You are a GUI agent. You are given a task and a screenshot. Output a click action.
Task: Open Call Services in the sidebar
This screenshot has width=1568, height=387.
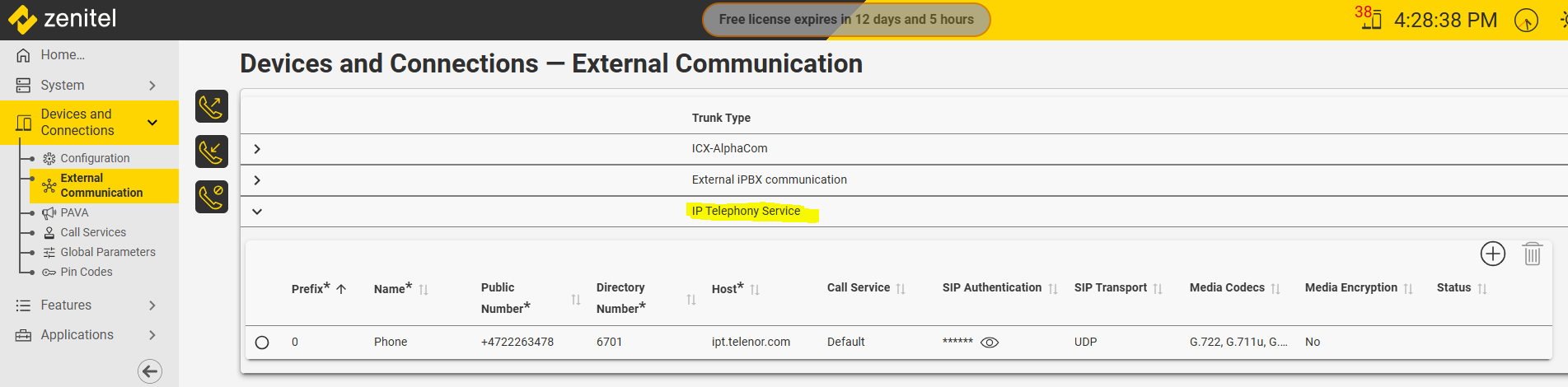click(x=93, y=232)
